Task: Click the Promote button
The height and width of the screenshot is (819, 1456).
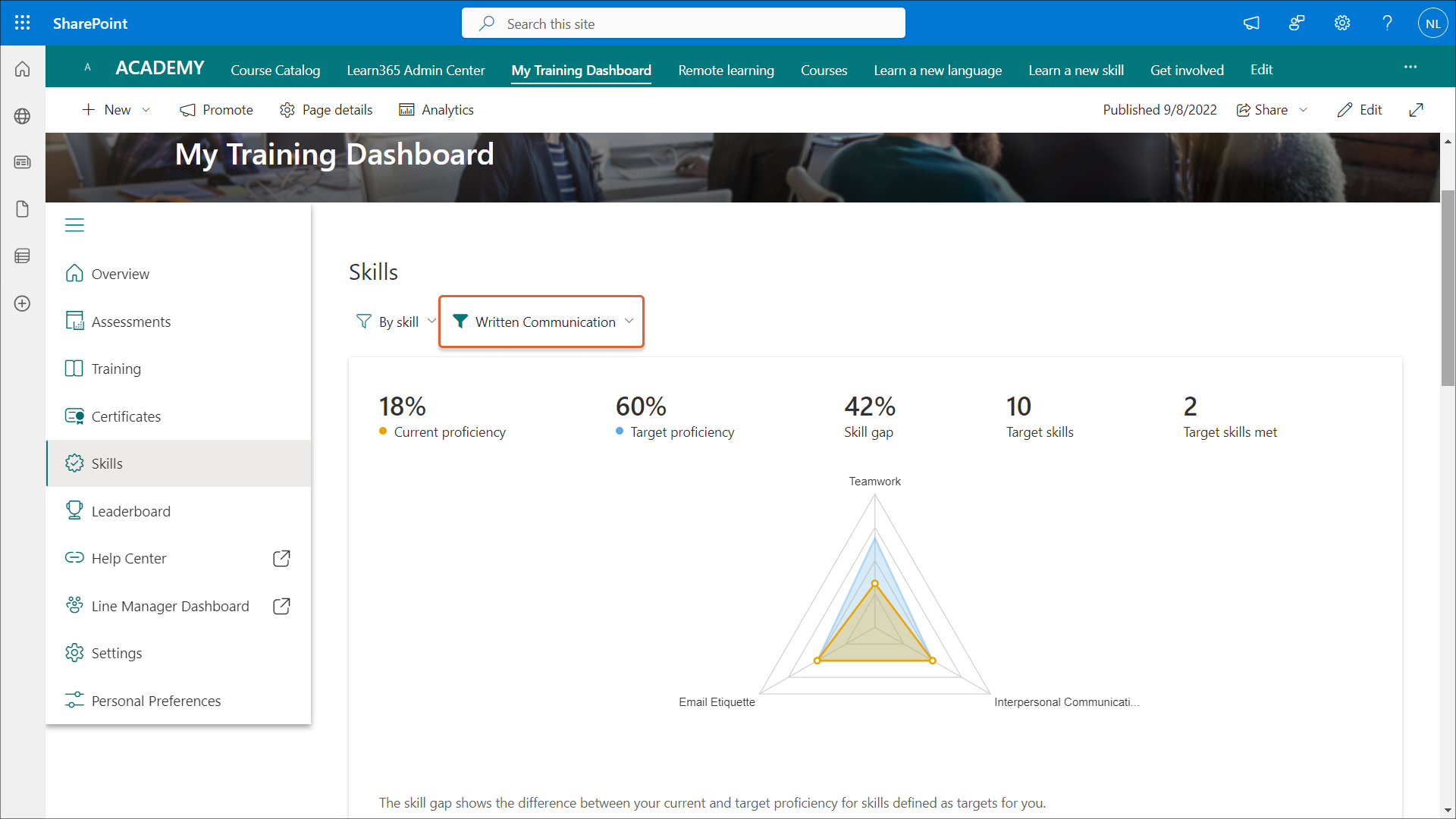Action: [216, 110]
